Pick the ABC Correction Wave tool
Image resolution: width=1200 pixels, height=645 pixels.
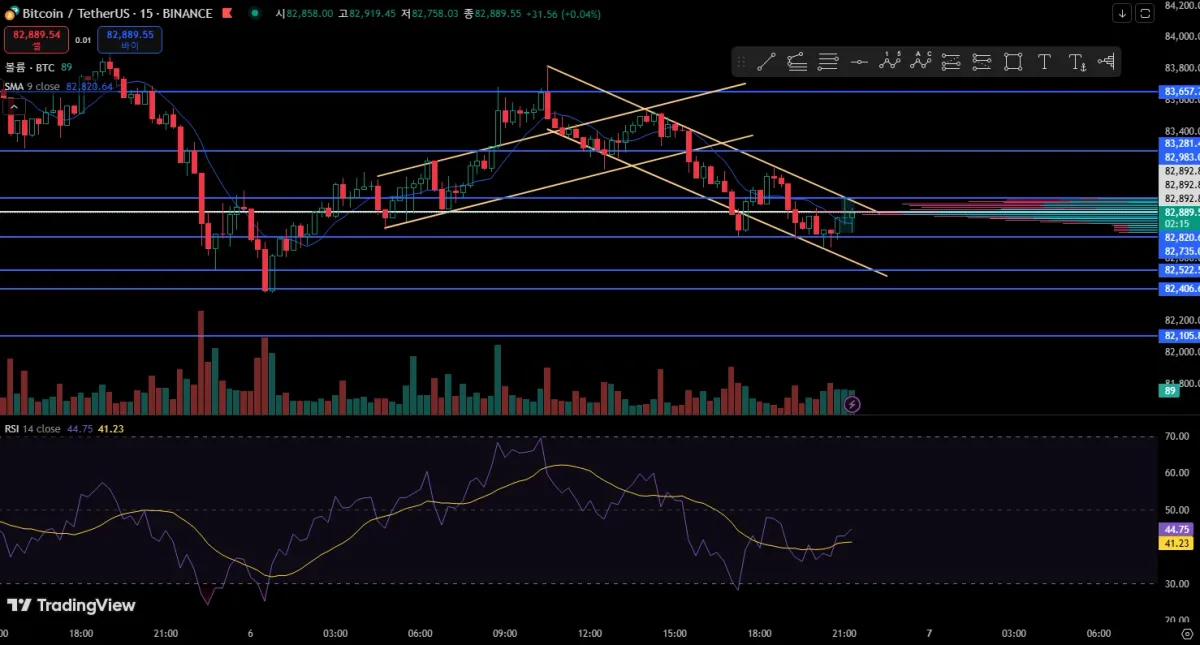tap(921, 62)
